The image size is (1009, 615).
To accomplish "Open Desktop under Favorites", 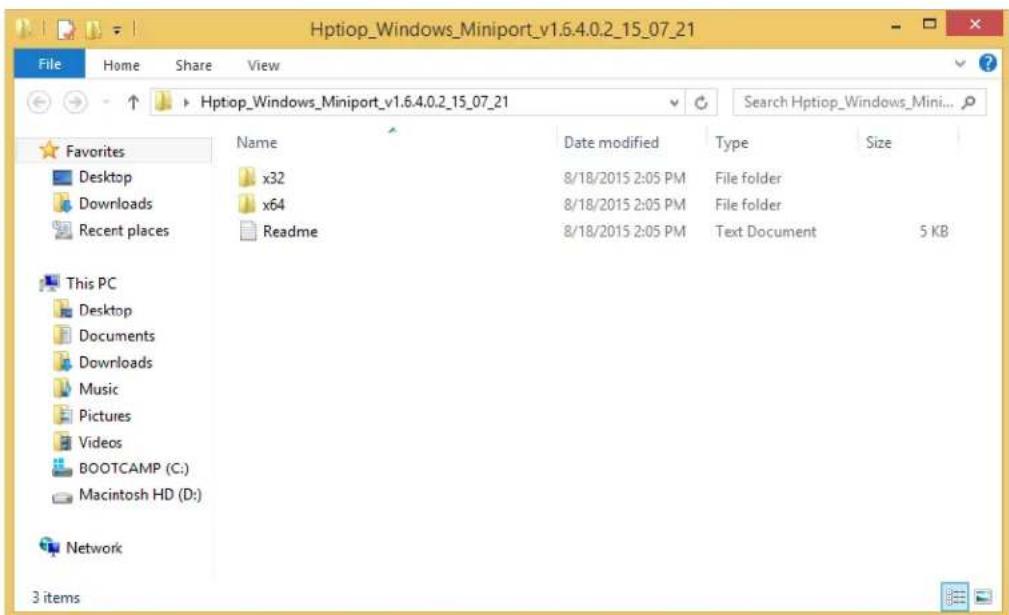I will 105,177.
